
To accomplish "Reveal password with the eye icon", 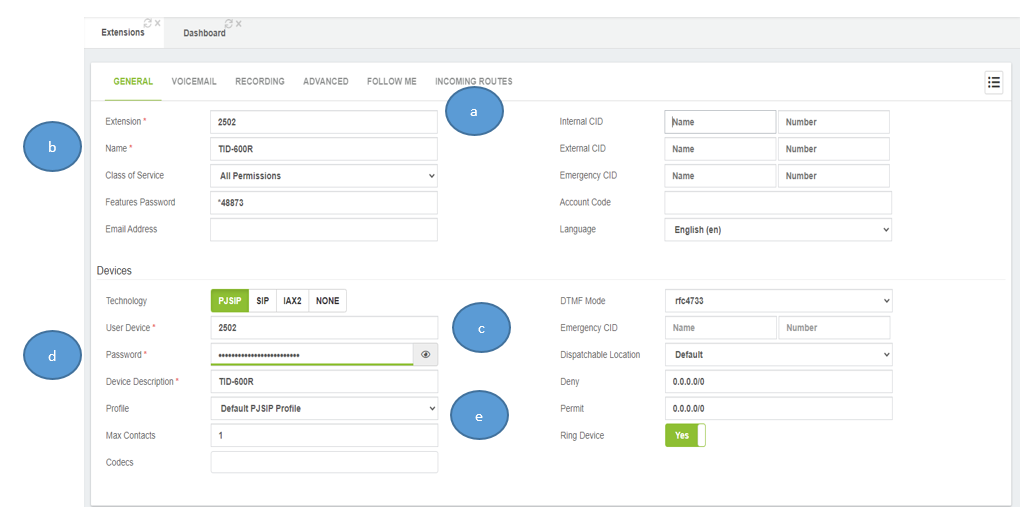I will (x=425, y=355).
